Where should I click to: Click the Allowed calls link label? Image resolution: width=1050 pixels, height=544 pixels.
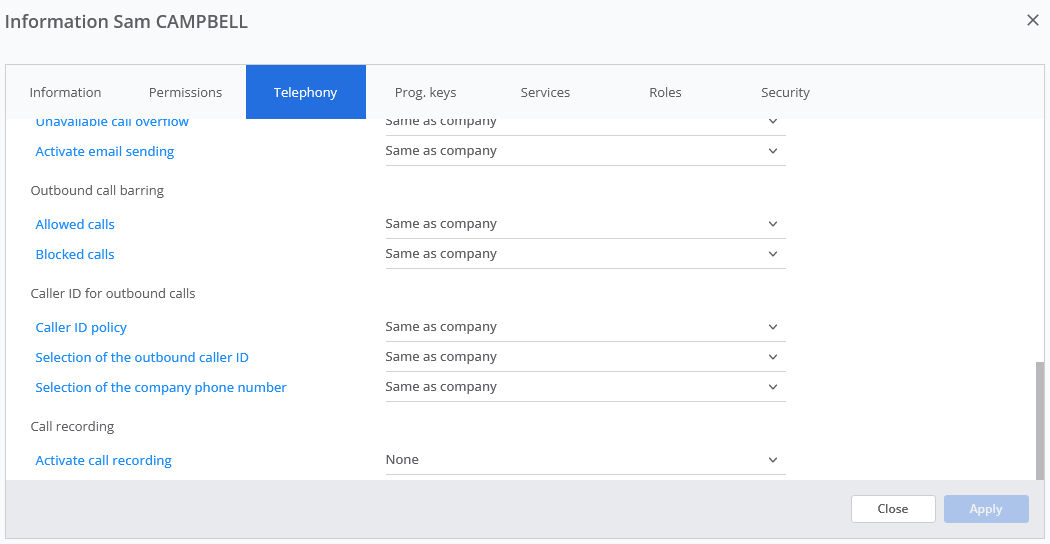(75, 224)
